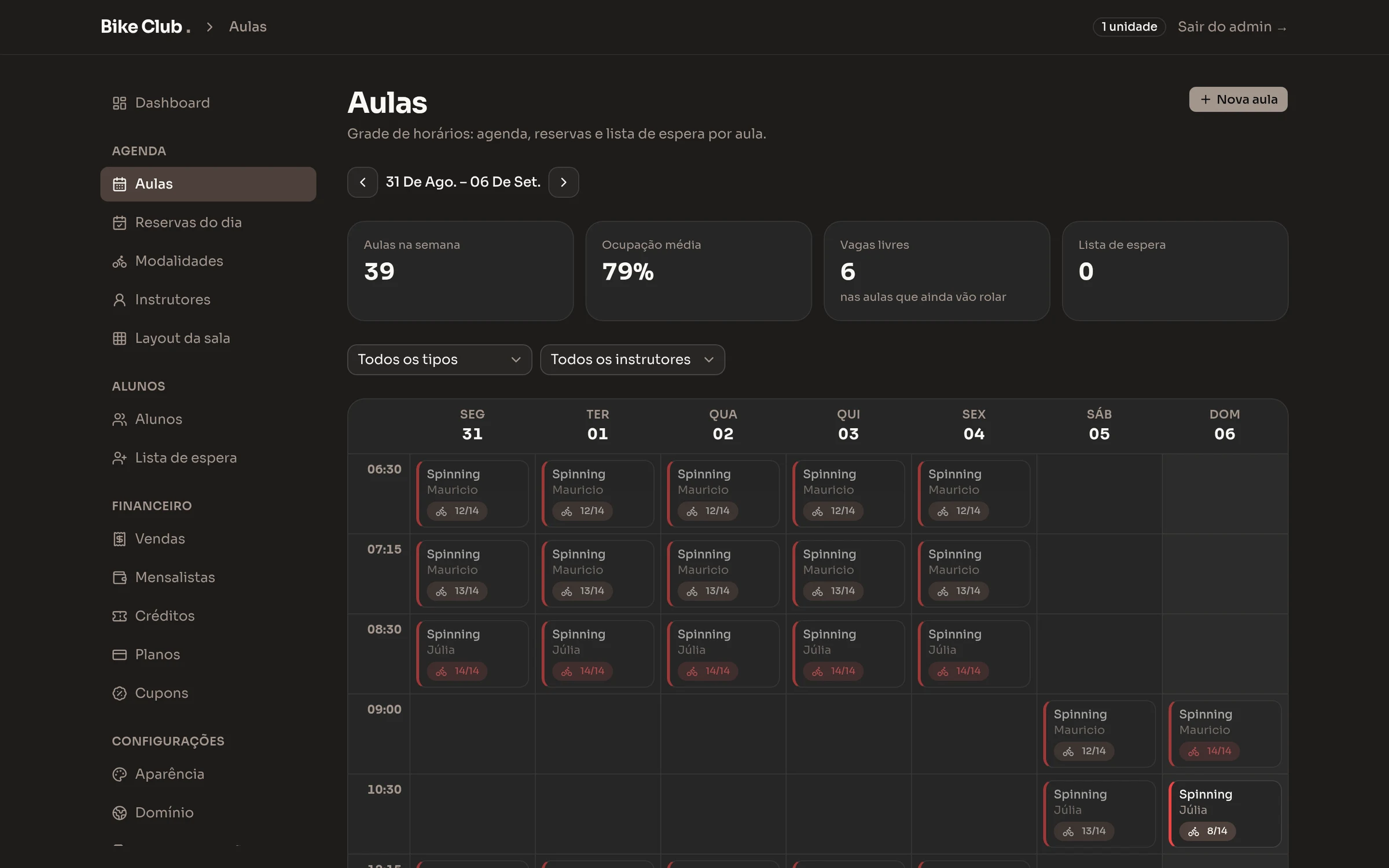This screenshot has height=868, width=1389.
Task: Open the Todos os tipos dropdown
Action: (x=439, y=360)
